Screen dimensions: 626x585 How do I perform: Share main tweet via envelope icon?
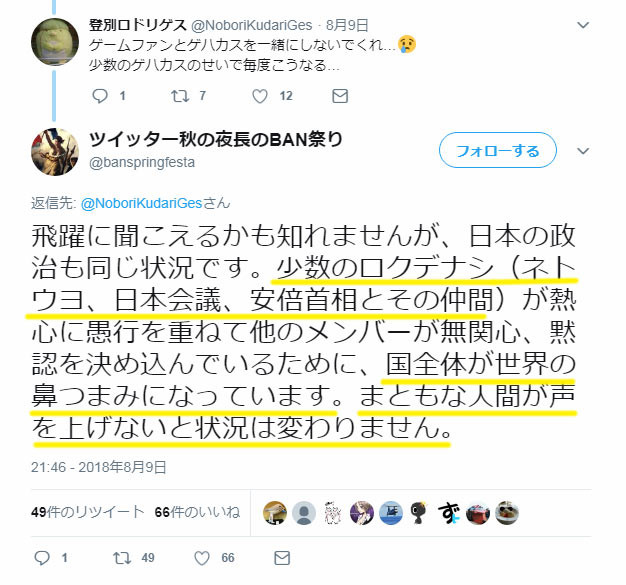282,558
